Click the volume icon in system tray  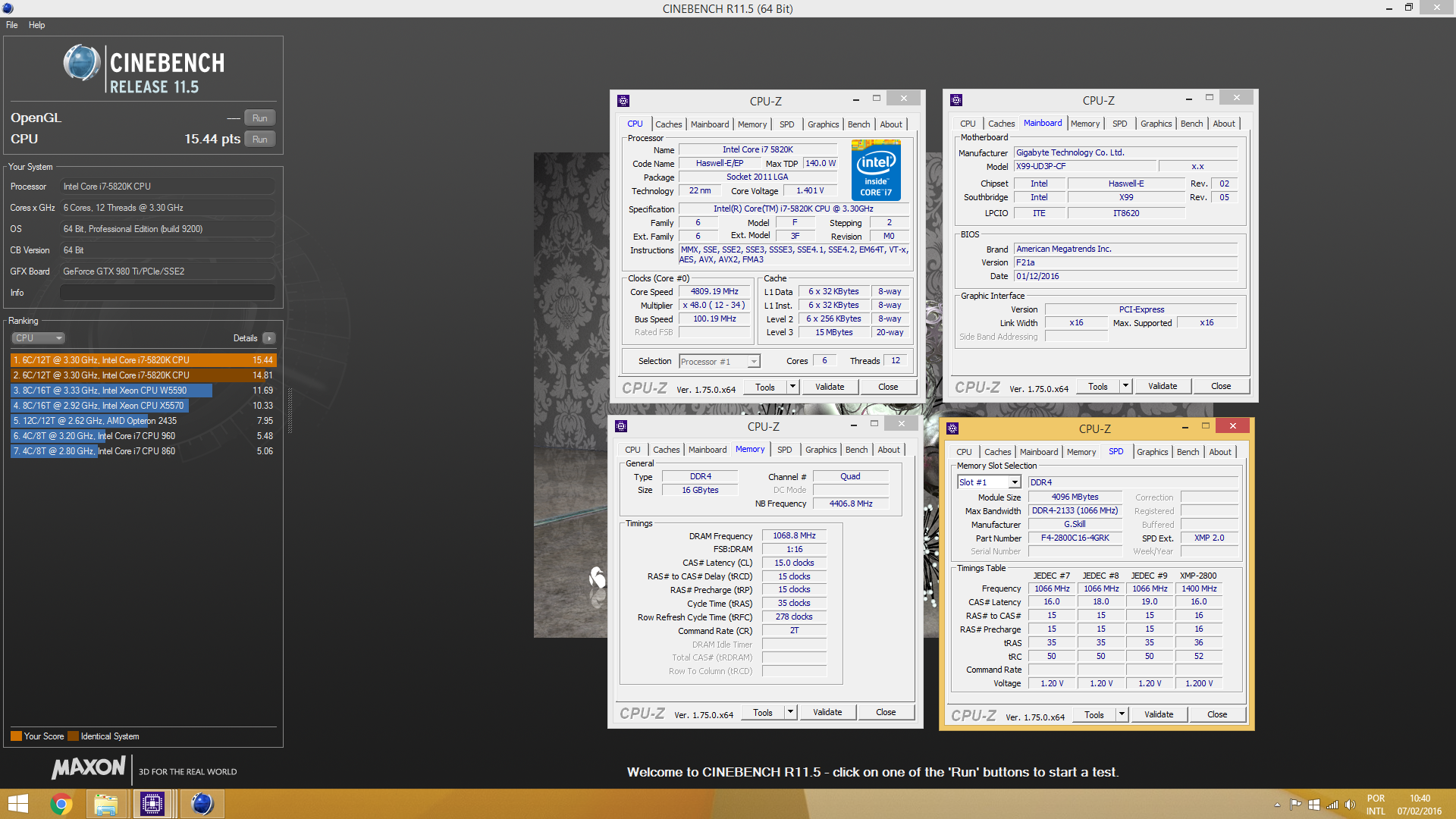[x=1350, y=805]
